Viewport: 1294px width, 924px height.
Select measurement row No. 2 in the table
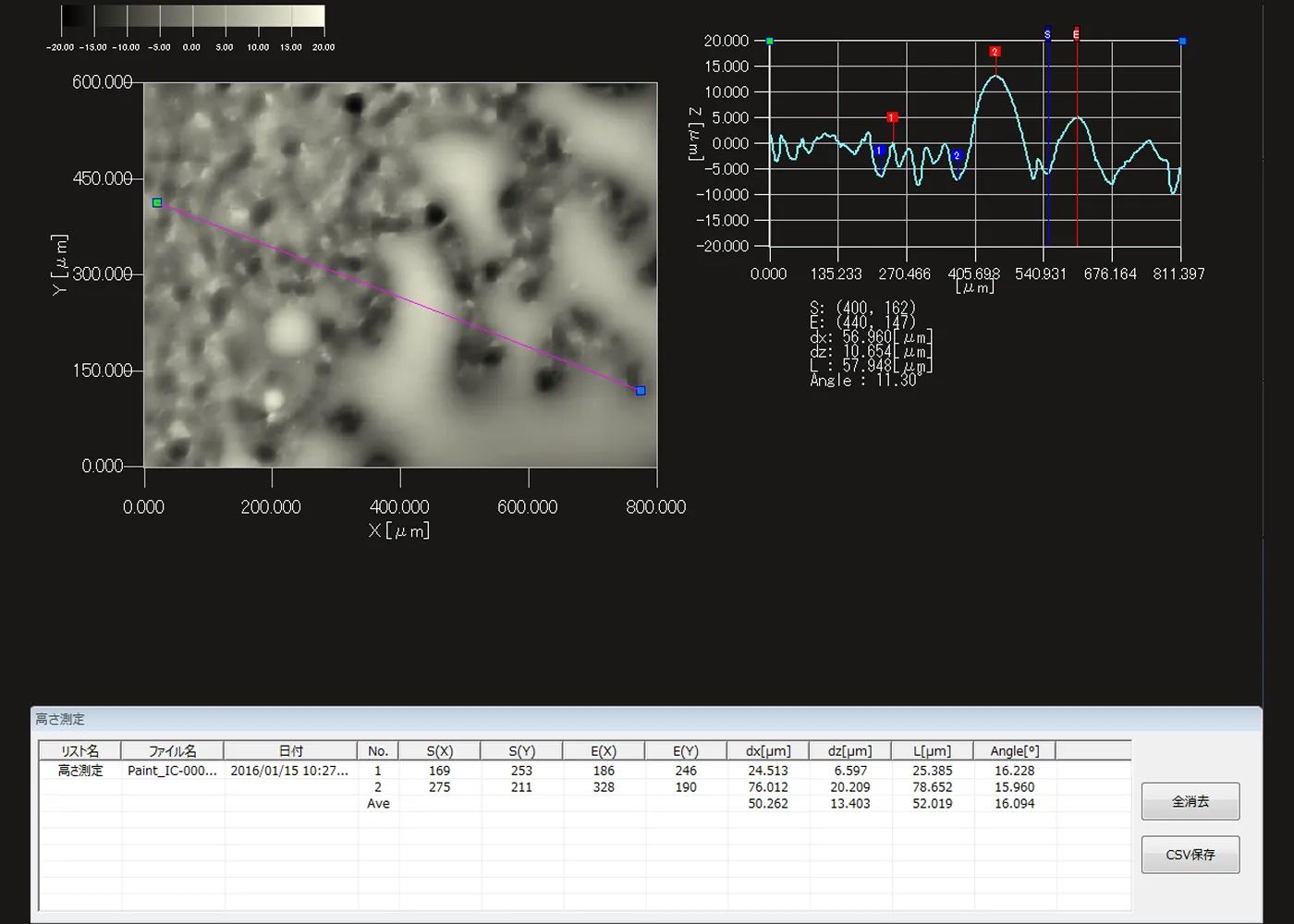[584, 787]
